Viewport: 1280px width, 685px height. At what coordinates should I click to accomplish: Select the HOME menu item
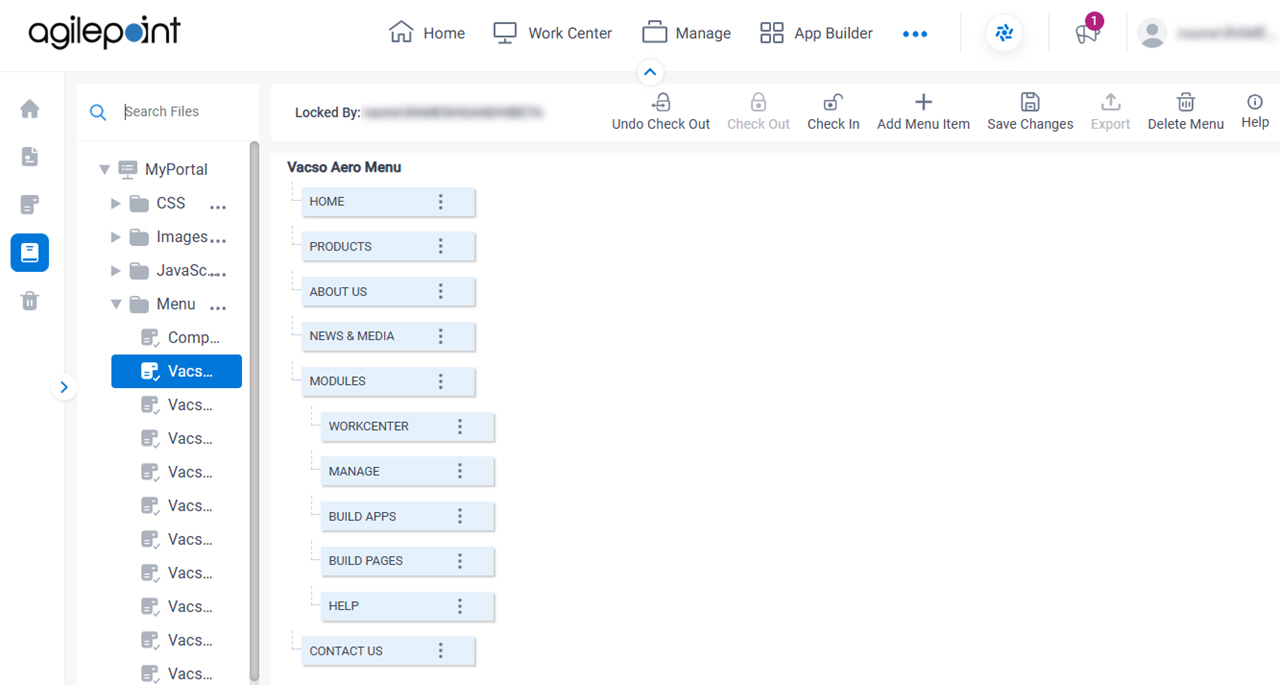388,202
